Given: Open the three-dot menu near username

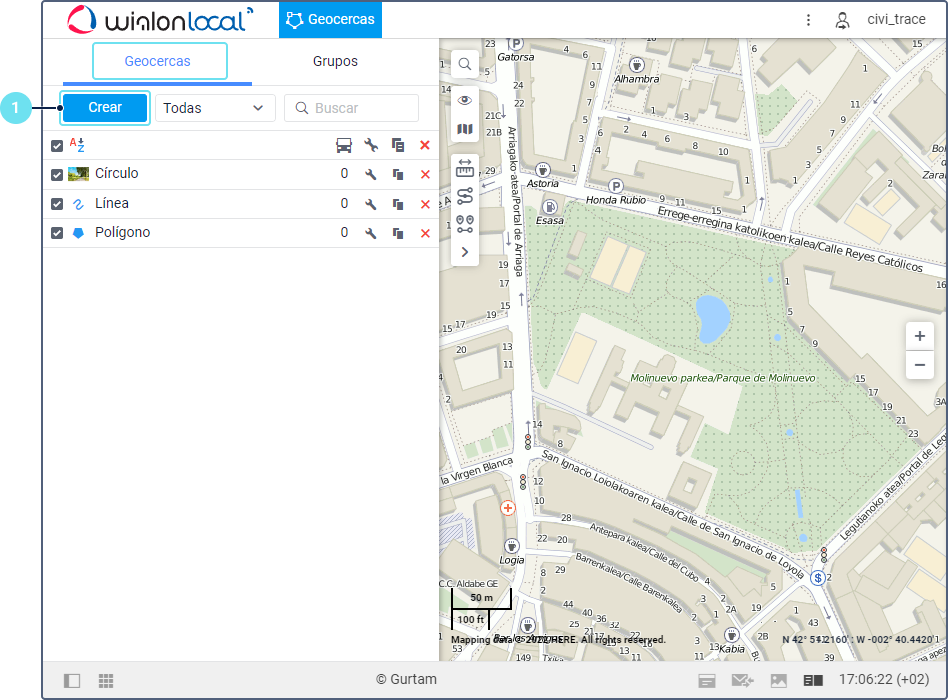Looking at the screenshot, I should 808,20.
